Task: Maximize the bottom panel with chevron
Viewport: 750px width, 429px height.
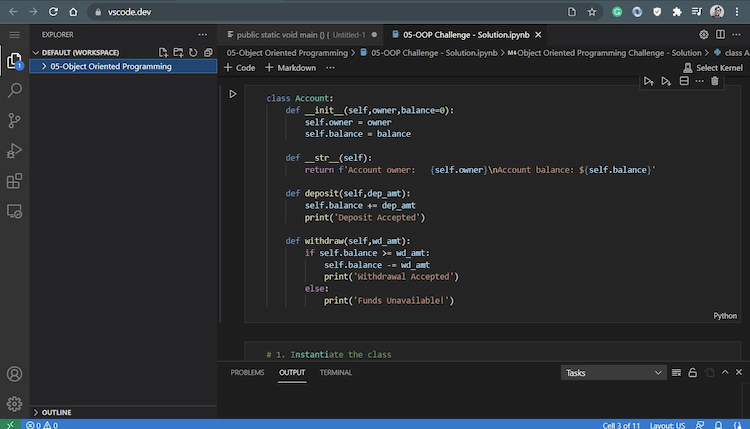Action: click(725, 372)
